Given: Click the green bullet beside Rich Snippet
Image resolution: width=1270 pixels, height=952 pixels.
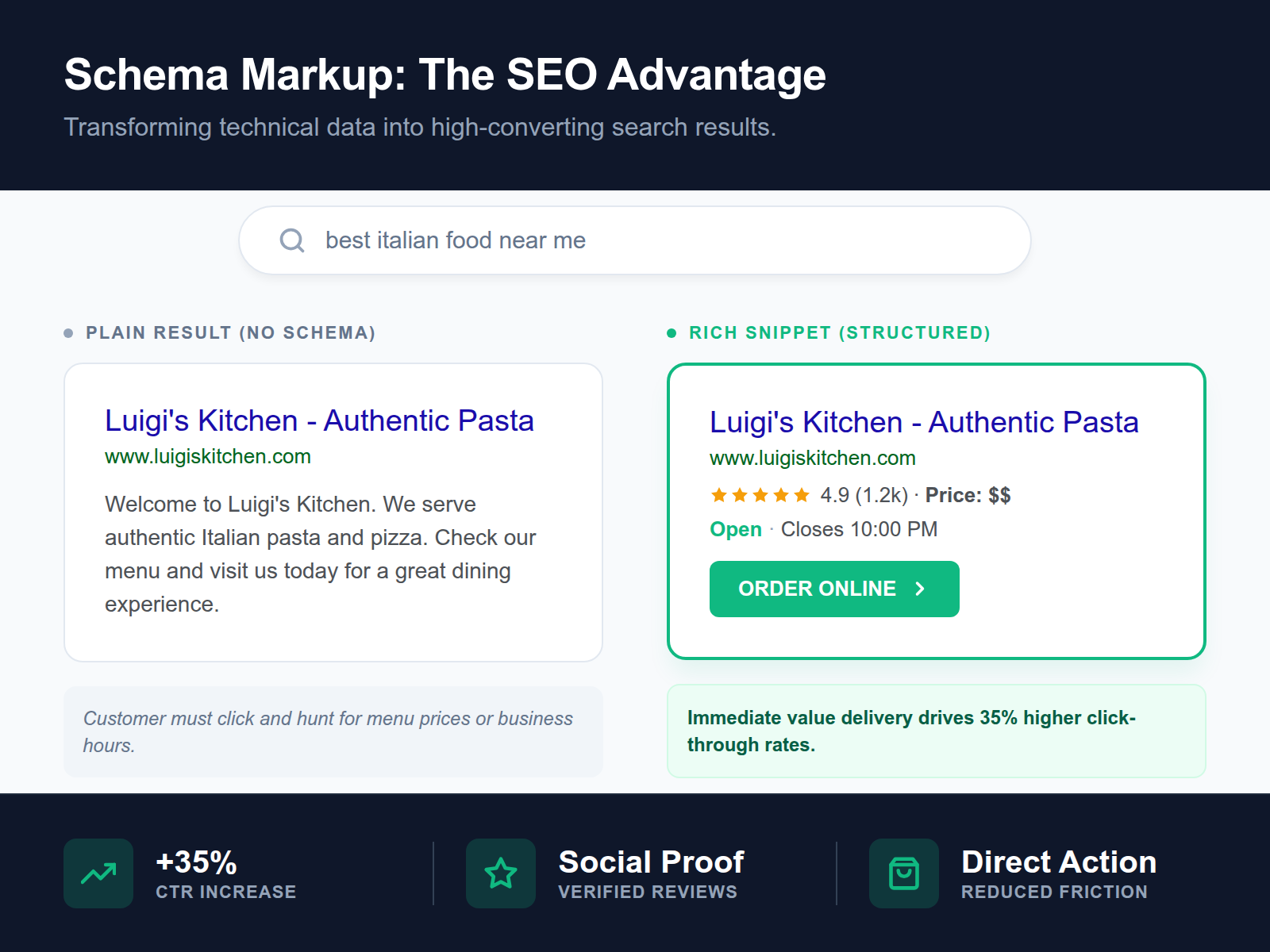Looking at the screenshot, I should pyautogui.click(x=672, y=332).
